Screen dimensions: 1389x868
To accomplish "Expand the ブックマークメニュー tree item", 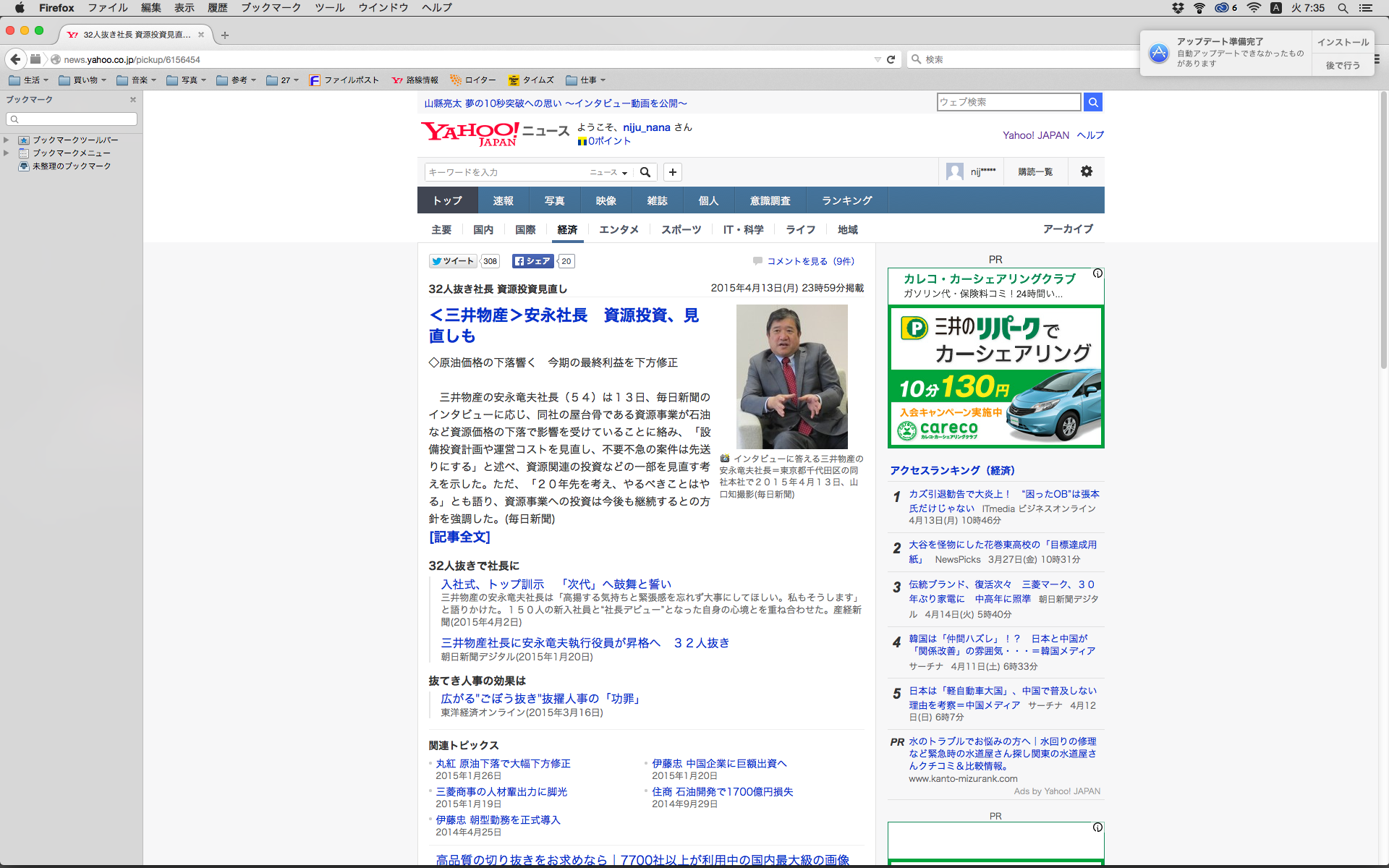I will coord(7,153).
